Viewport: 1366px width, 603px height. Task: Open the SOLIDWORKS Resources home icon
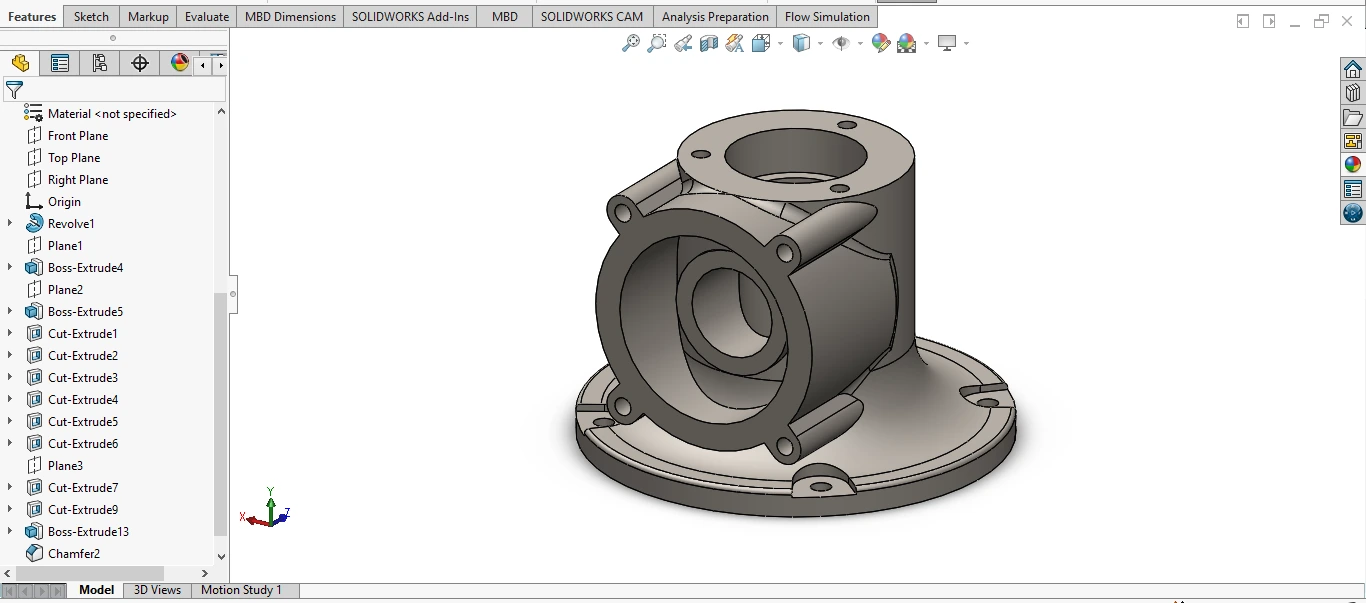tap(1353, 69)
